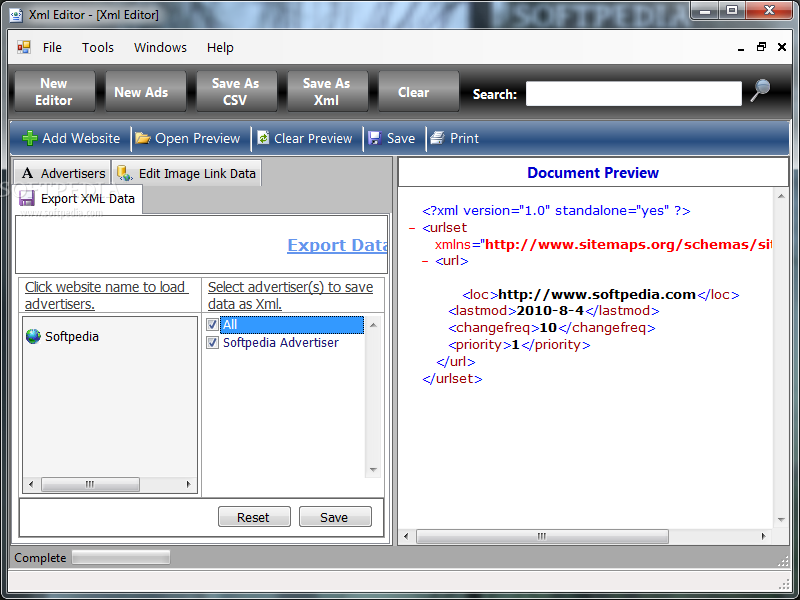Click the website list horizontal scrollbar thumb
800x600 pixels.
point(90,484)
